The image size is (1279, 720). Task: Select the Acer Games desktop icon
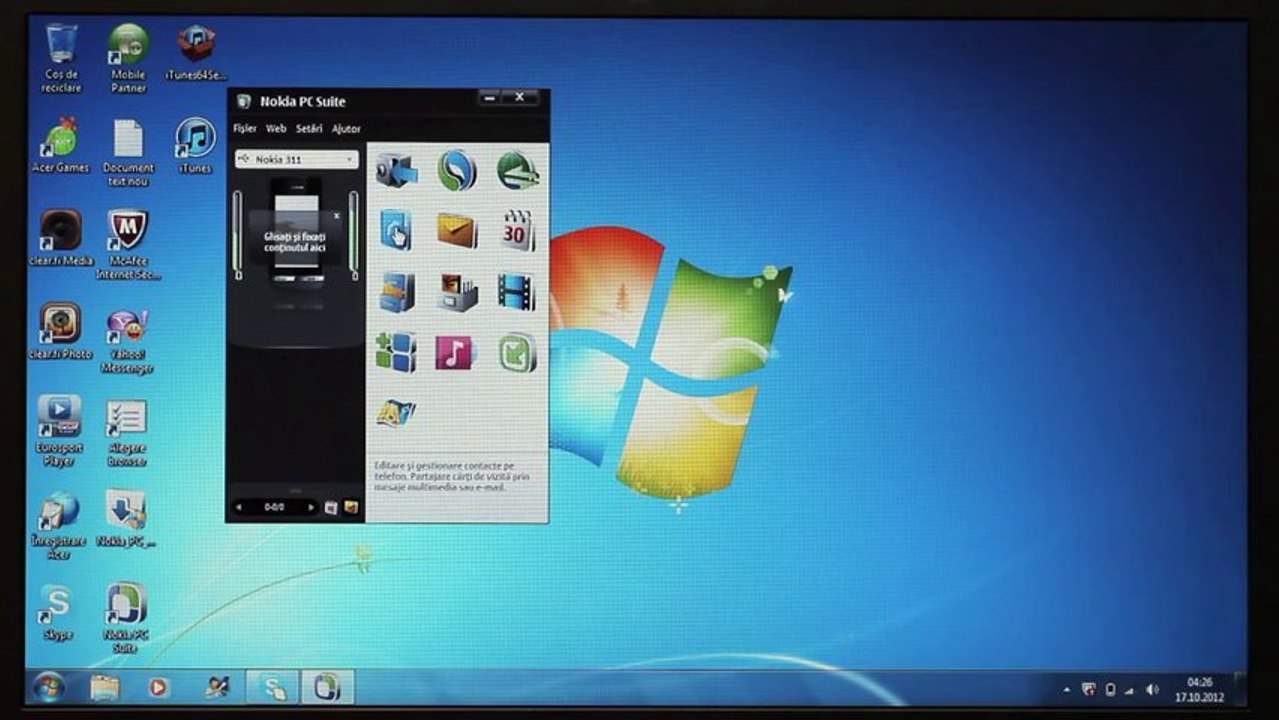click(x=61, y=146)
